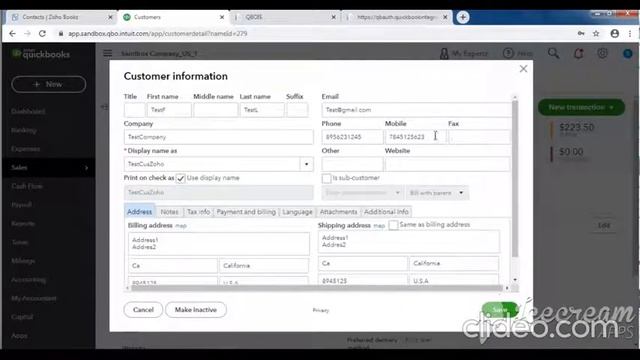Open the settings gear icon

coord(602,53)
